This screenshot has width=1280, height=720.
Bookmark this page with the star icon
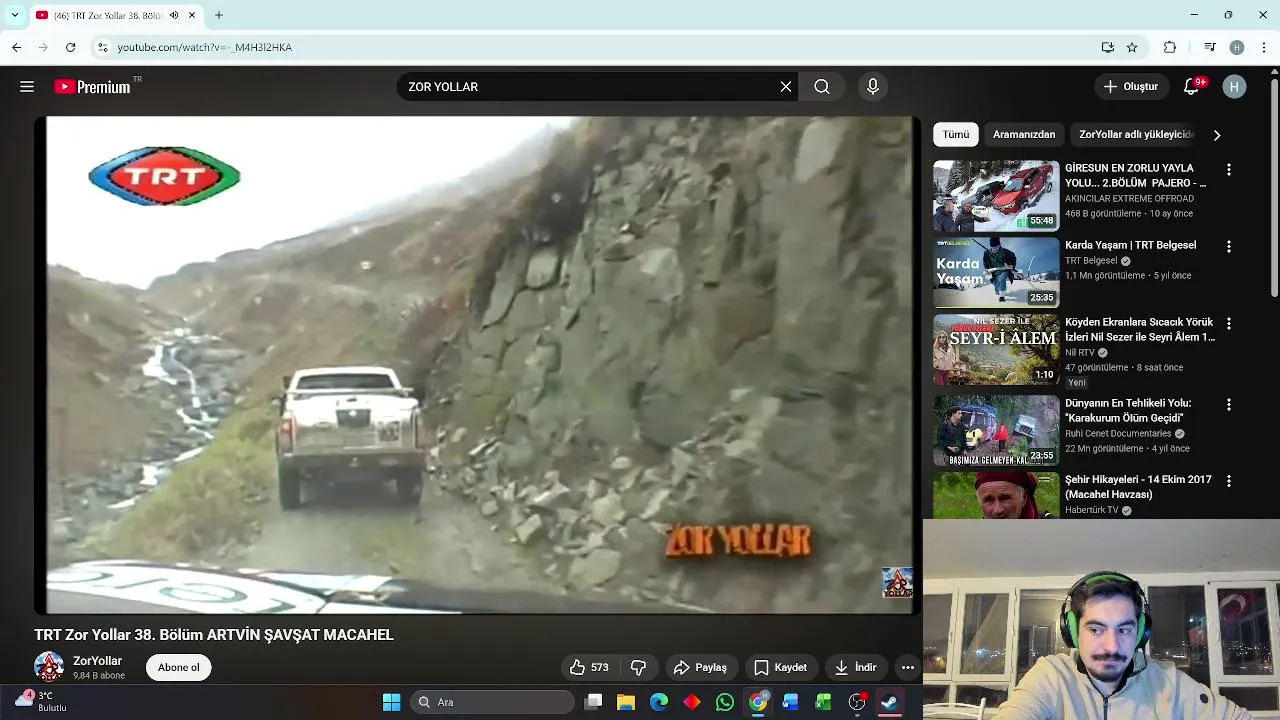[x=1132, y=47]
